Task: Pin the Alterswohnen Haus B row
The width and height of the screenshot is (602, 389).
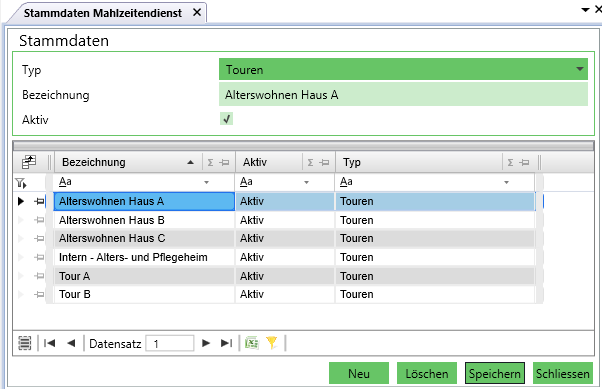Action: tap(39, 220)
